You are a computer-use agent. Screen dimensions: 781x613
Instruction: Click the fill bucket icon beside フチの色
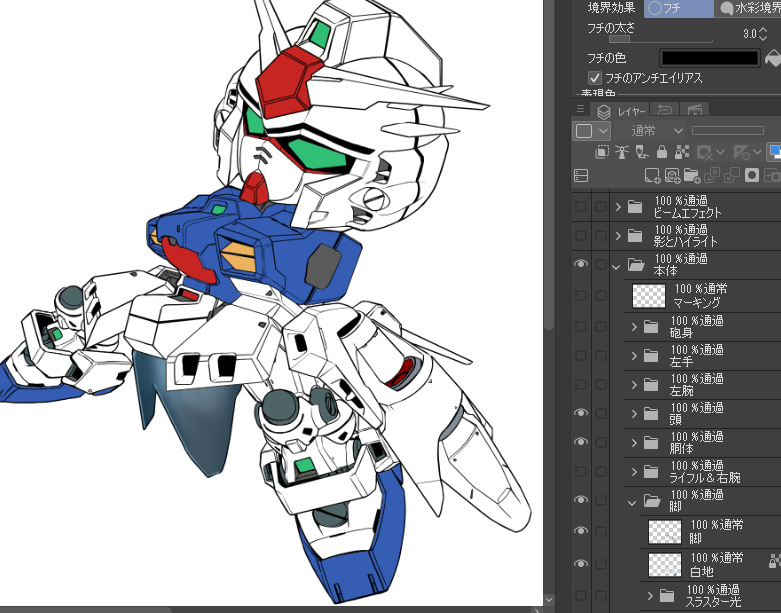[773, 58]
